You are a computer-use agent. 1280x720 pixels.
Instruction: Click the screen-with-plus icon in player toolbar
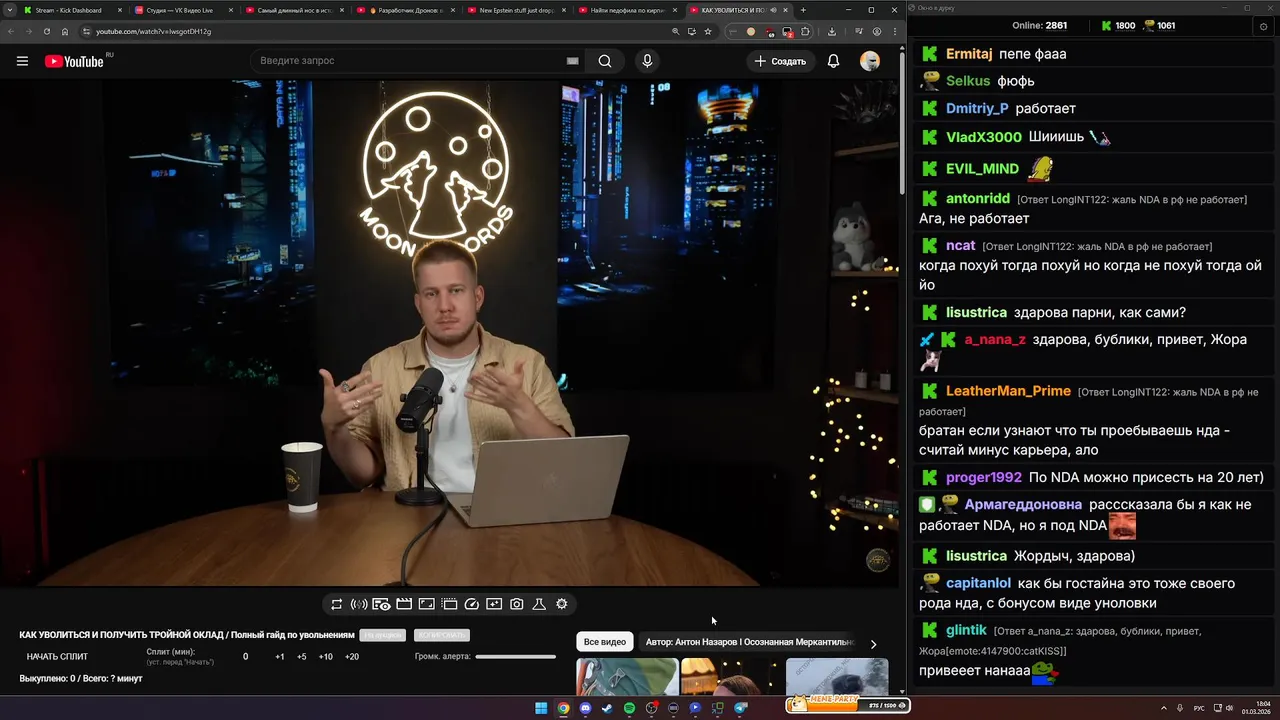pyautogui.click(x=494, y=604)
